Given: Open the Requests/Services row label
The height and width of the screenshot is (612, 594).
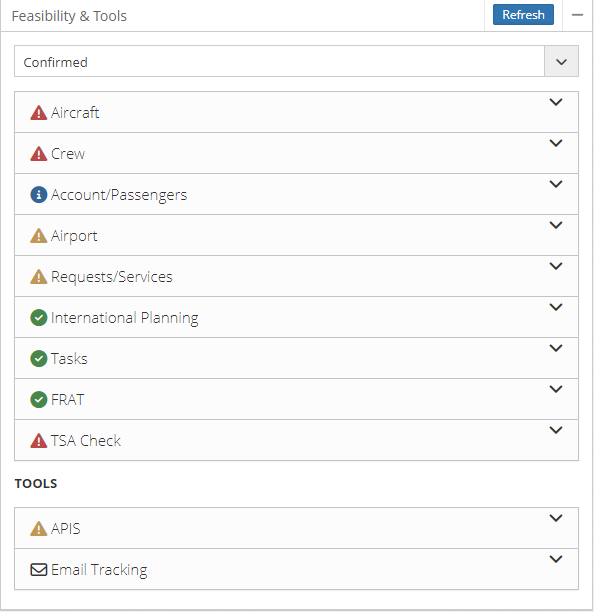Looking at the screenshot, I should [x=112, y=277].
